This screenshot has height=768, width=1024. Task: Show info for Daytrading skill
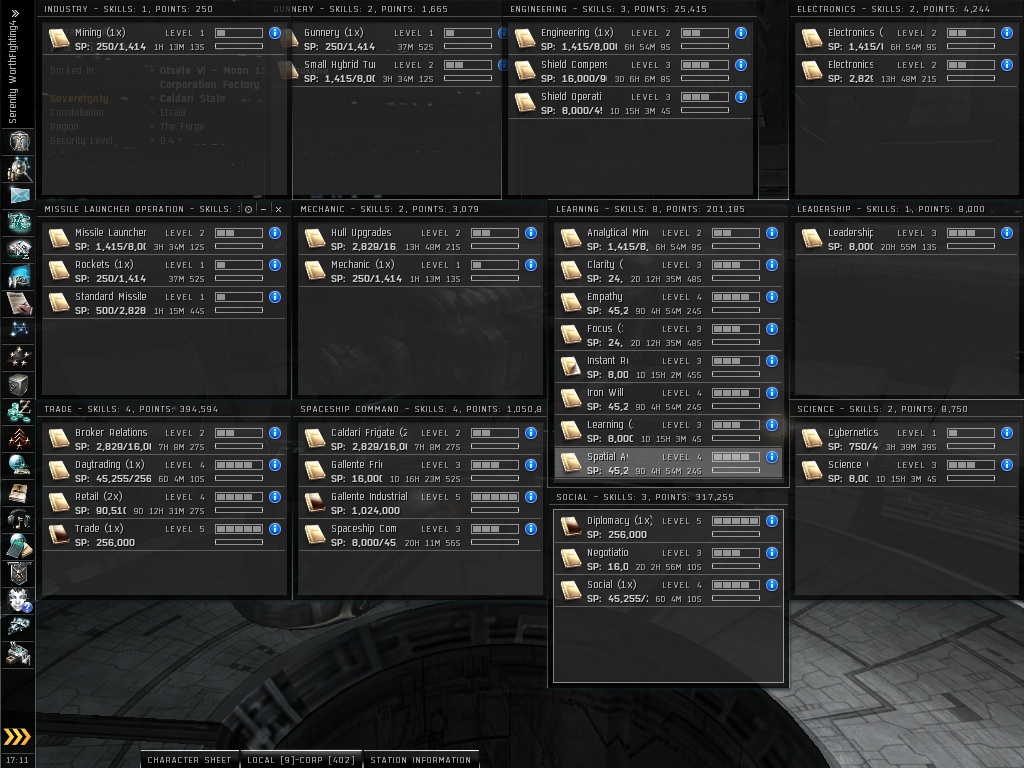click(275, 464)
